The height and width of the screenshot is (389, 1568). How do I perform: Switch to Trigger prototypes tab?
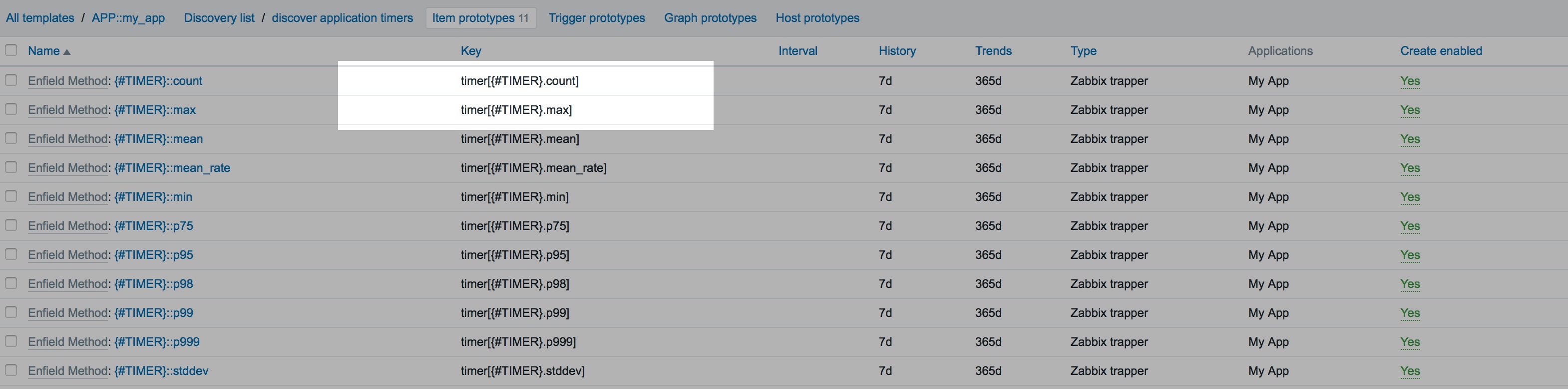[597, 17]
